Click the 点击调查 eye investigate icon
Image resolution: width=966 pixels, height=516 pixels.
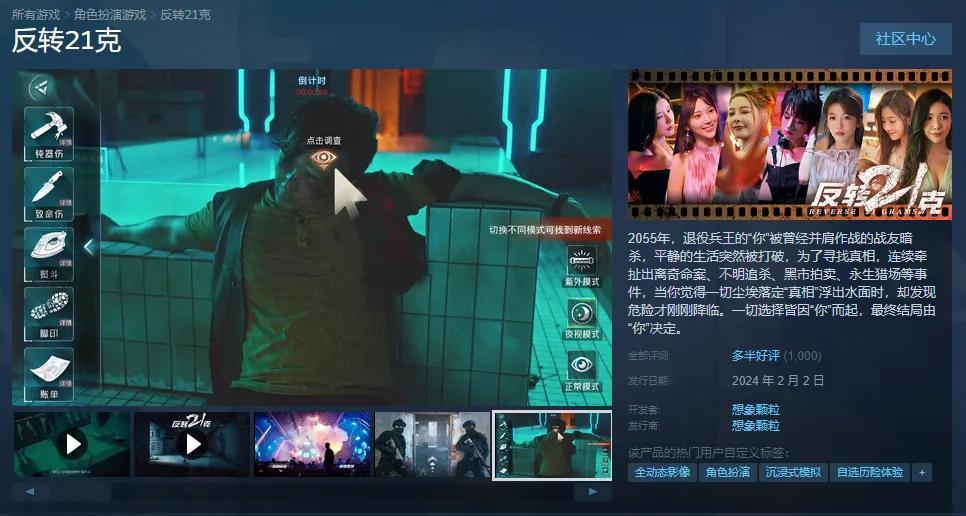[324, 158]
